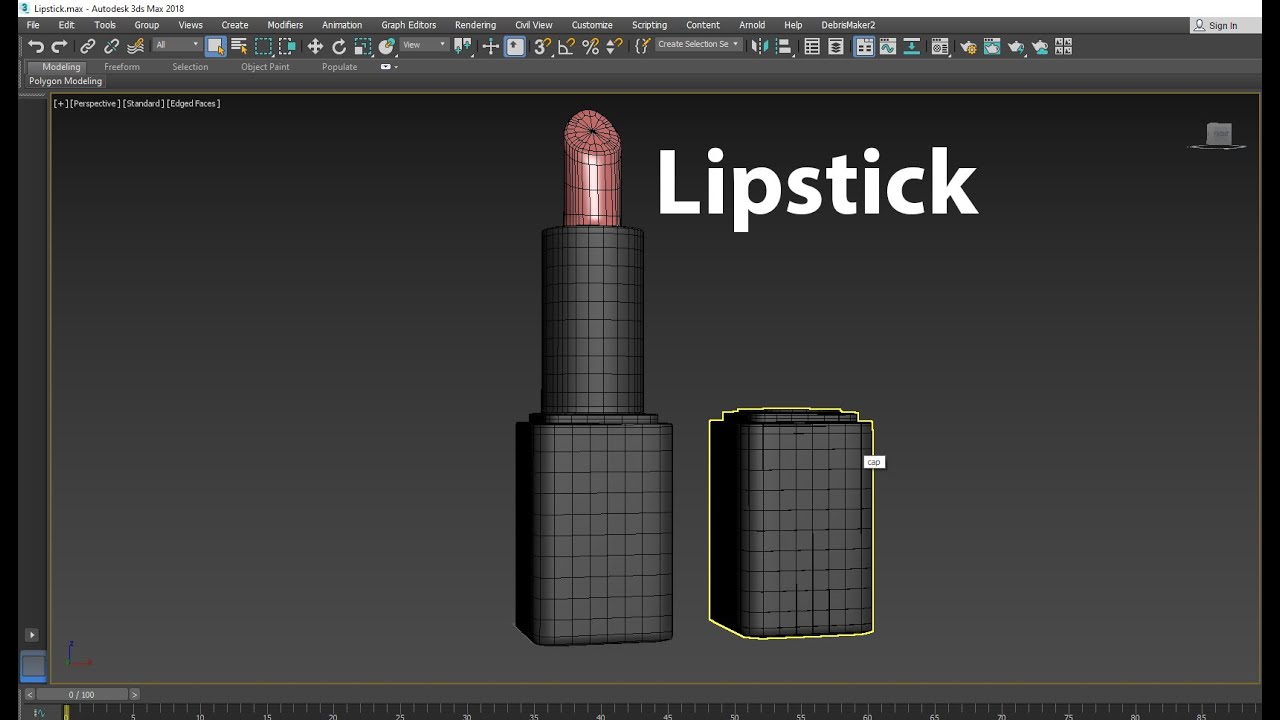Click Render Production teapot icon
This screenshot has height=720, width=1280.
[1016, 46]
